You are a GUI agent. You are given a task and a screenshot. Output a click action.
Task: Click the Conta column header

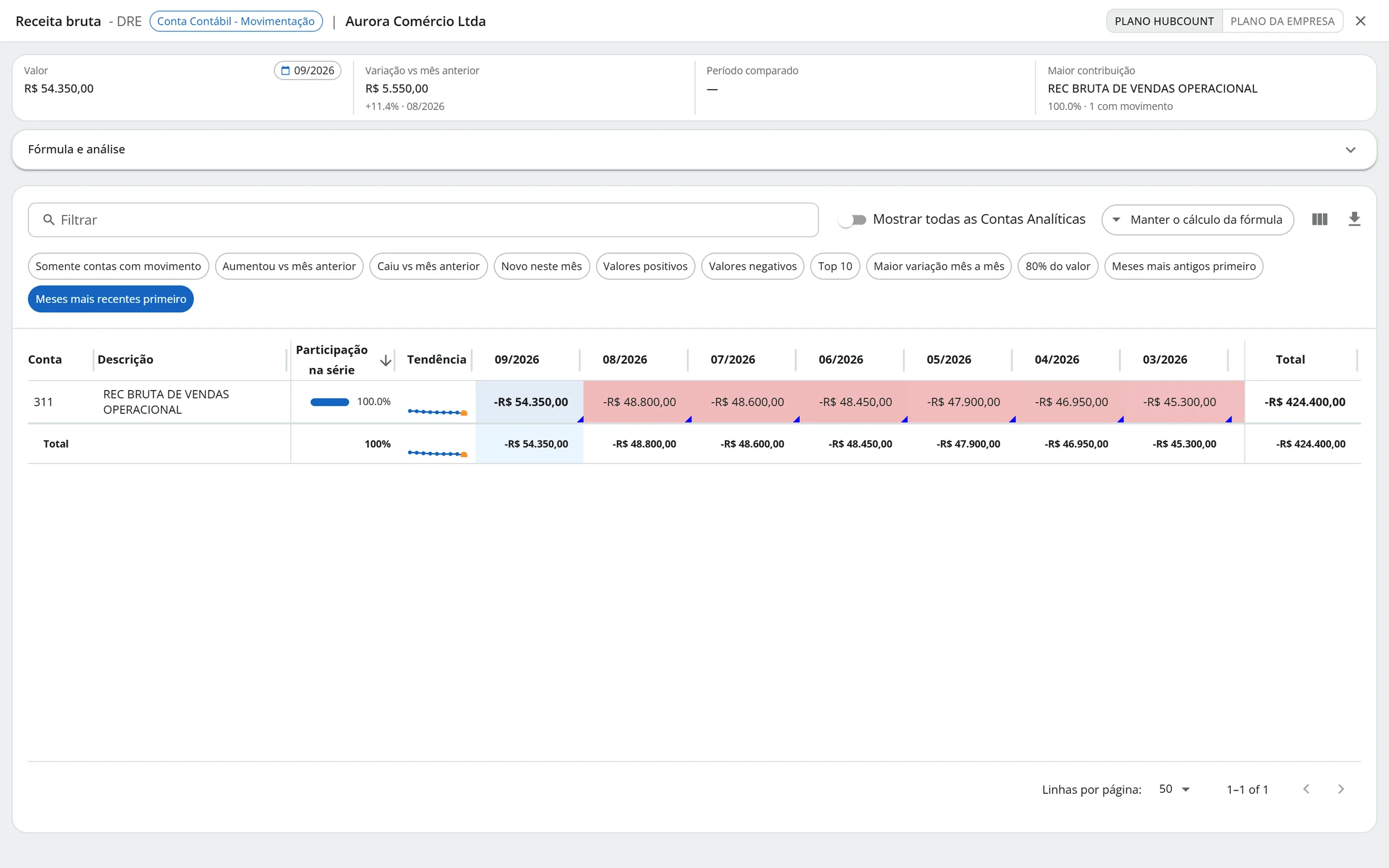[45, 359]
